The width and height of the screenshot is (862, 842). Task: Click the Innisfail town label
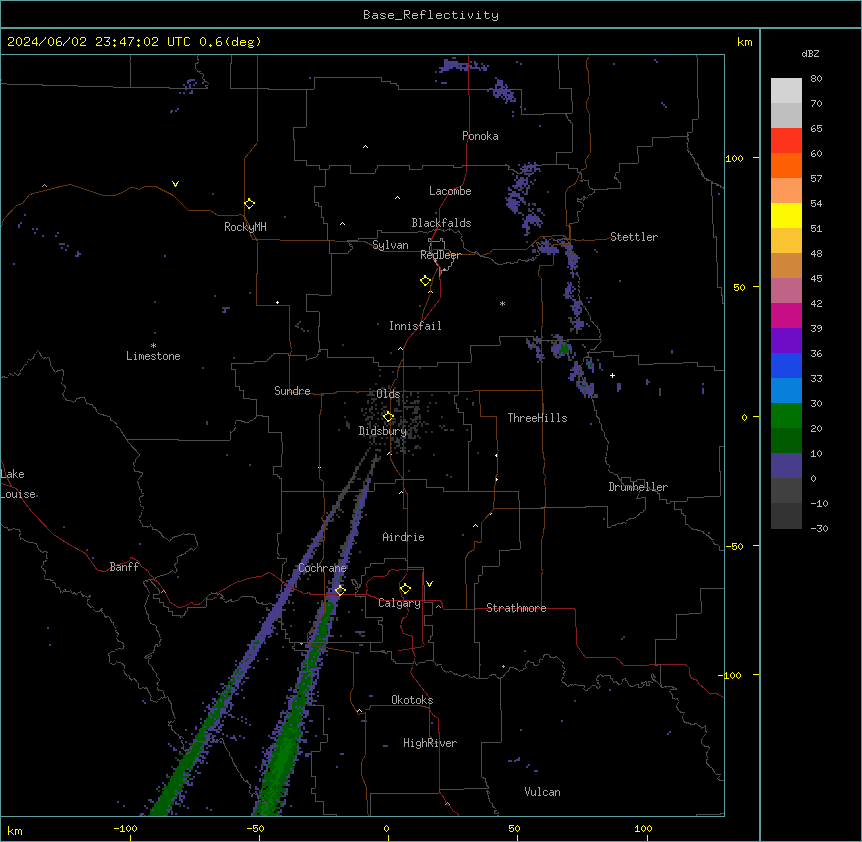click(x=415, y=326)
